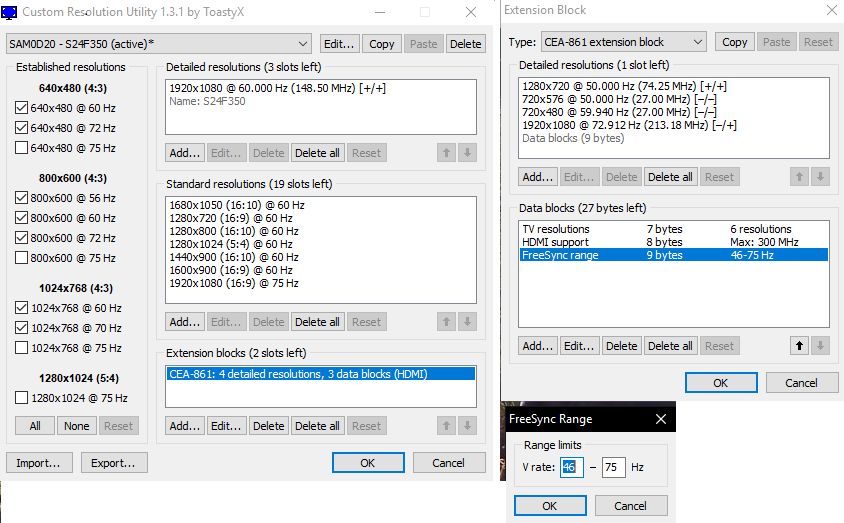The width and height of the screenshot is (844, 523).
Task: Click Edit... under Data blocks
Action: coord(579,345)
